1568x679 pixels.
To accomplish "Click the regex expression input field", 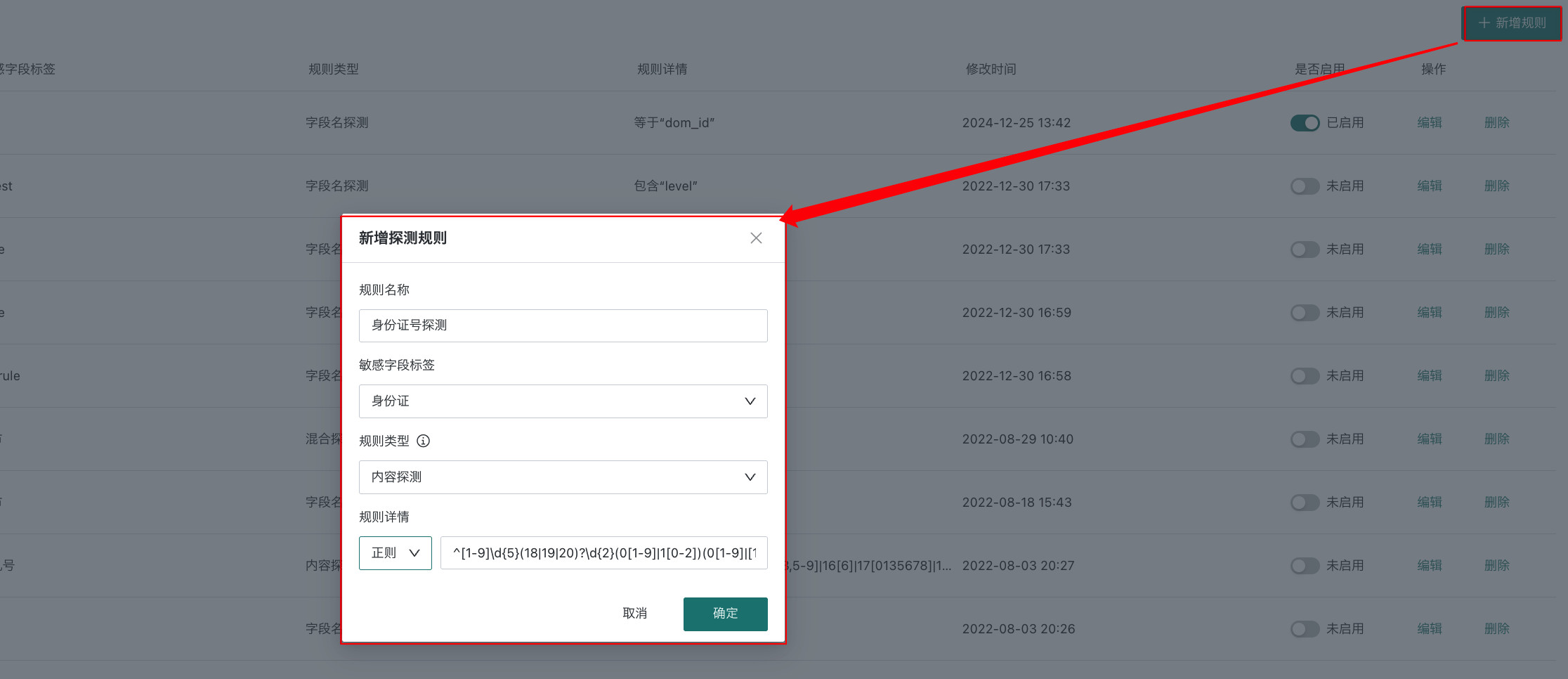I will pos(603,553).
